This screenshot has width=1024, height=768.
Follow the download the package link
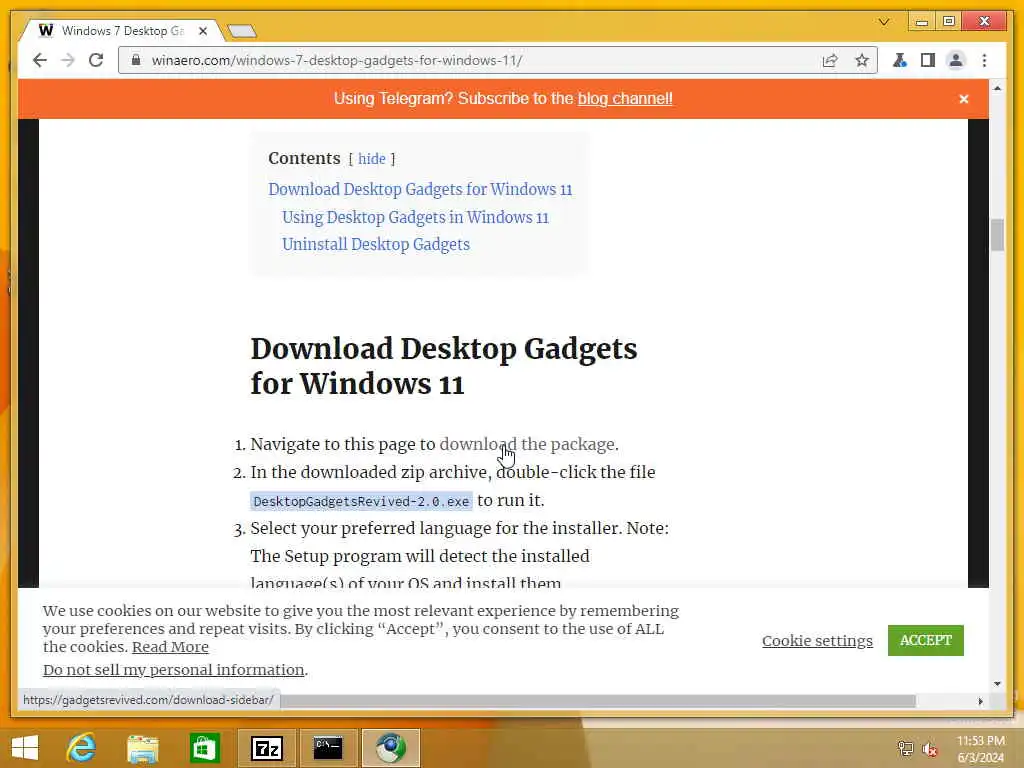(527, 444)
